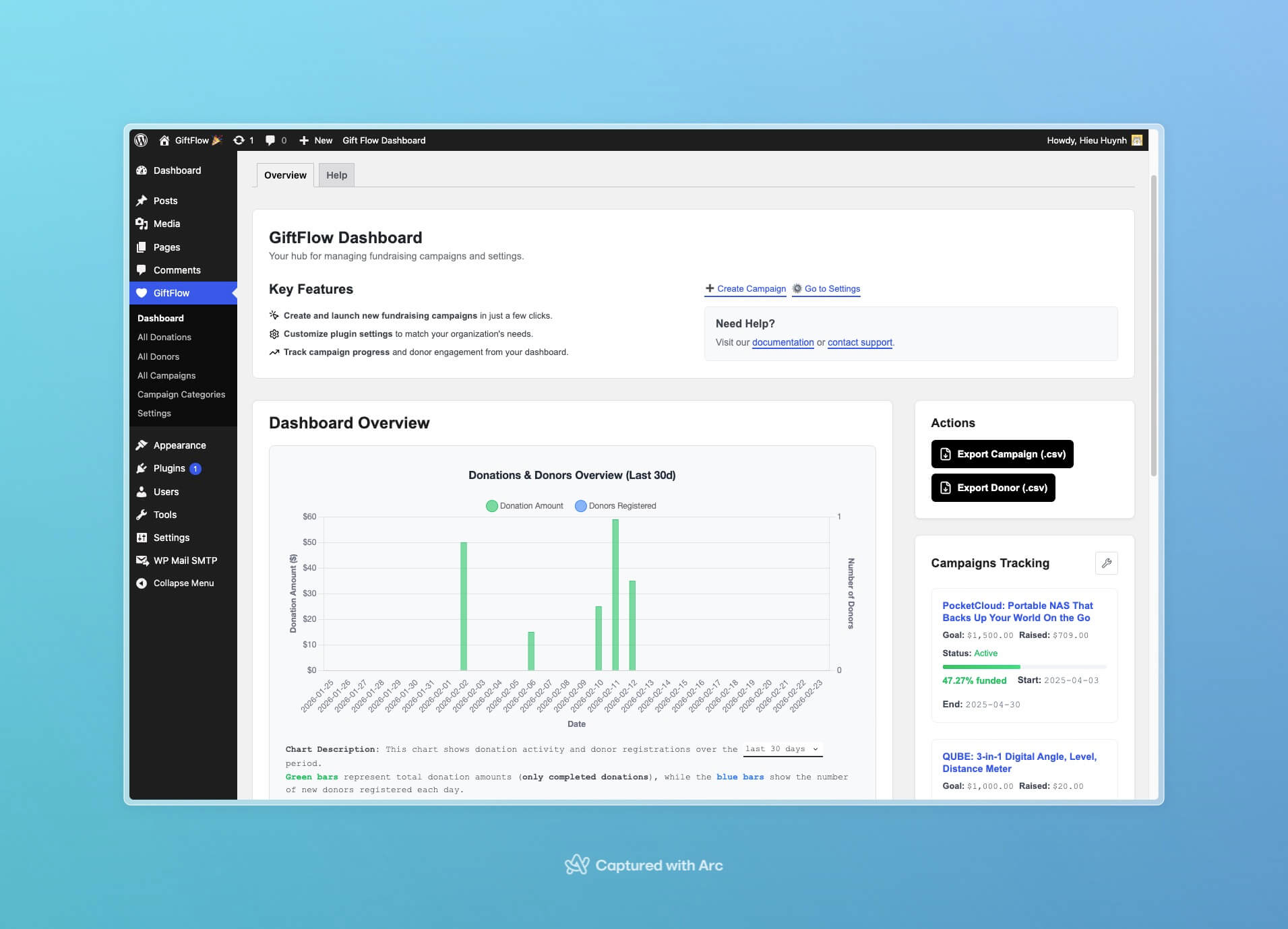Toggle Donors Registered legend swatch
1288x929 pixels.
coord(580,506)
